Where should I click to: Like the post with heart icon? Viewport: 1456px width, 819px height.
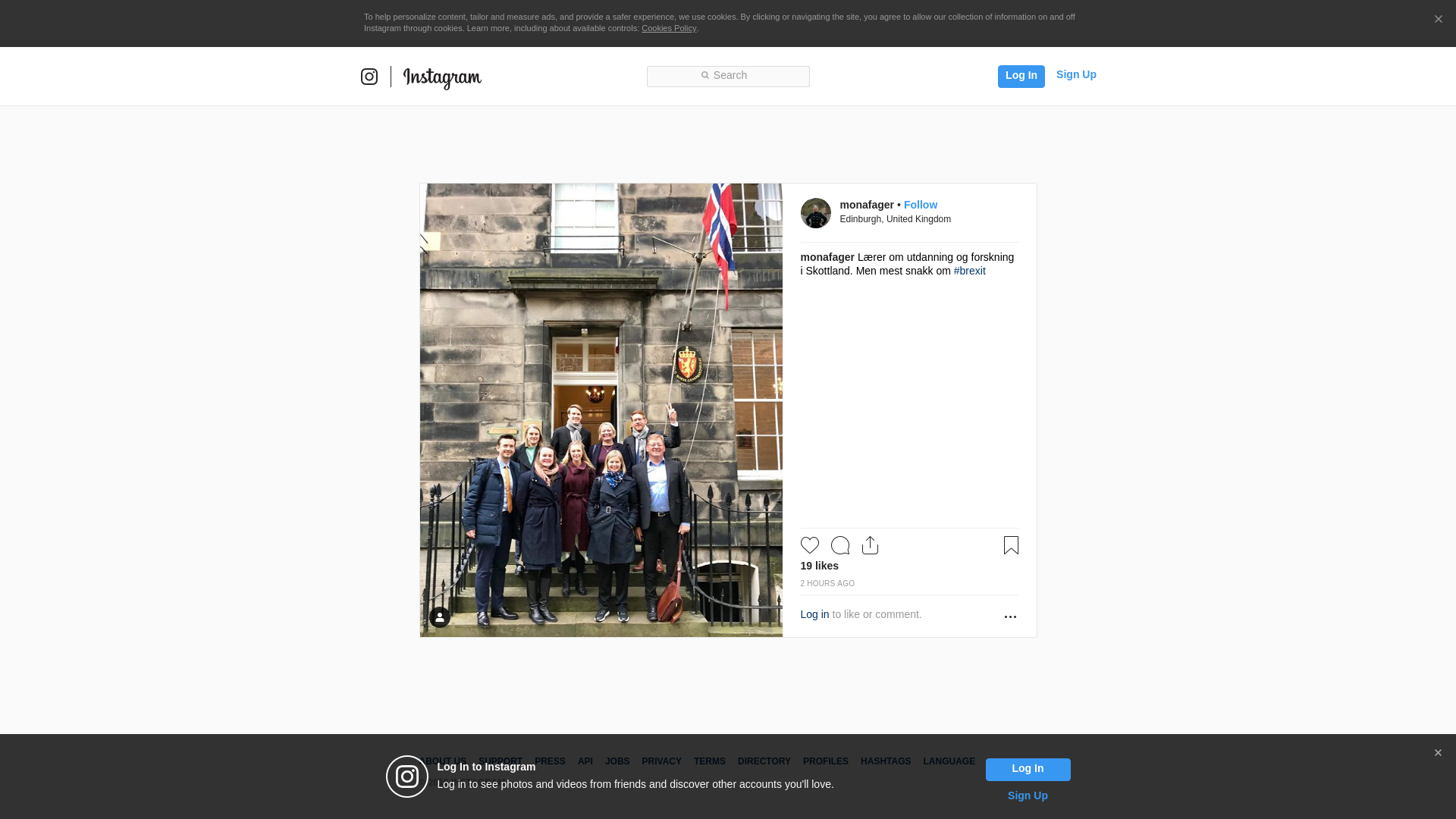pos(810,545)
